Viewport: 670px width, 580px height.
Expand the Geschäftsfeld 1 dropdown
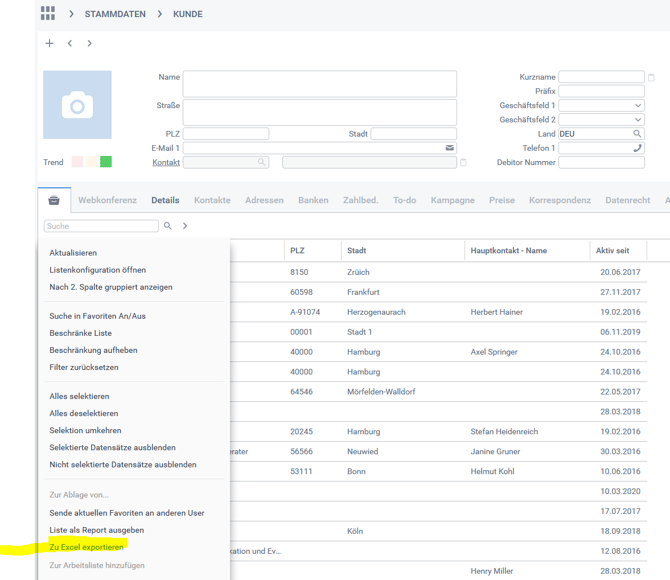point(637,105)
